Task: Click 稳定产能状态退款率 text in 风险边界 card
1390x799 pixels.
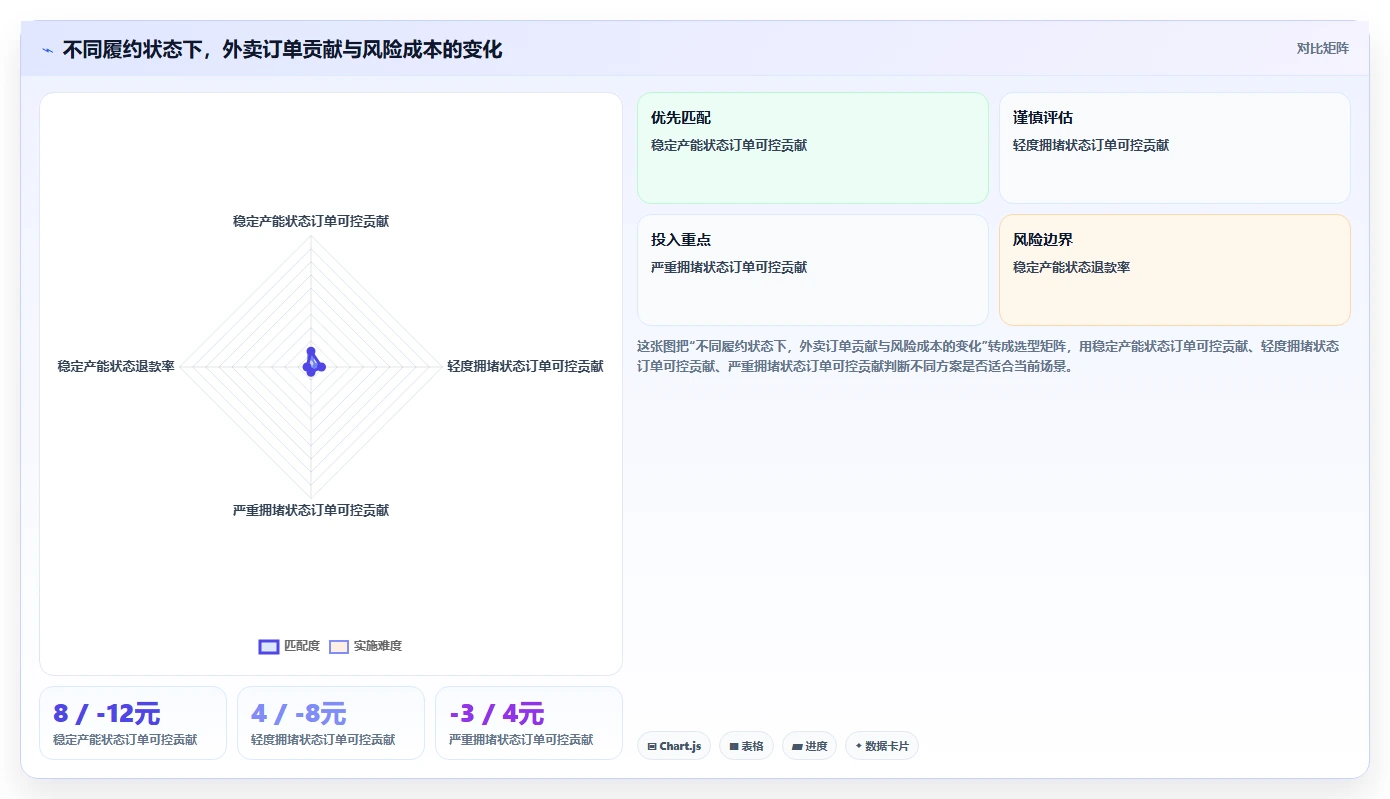Action: [1071, 267]
